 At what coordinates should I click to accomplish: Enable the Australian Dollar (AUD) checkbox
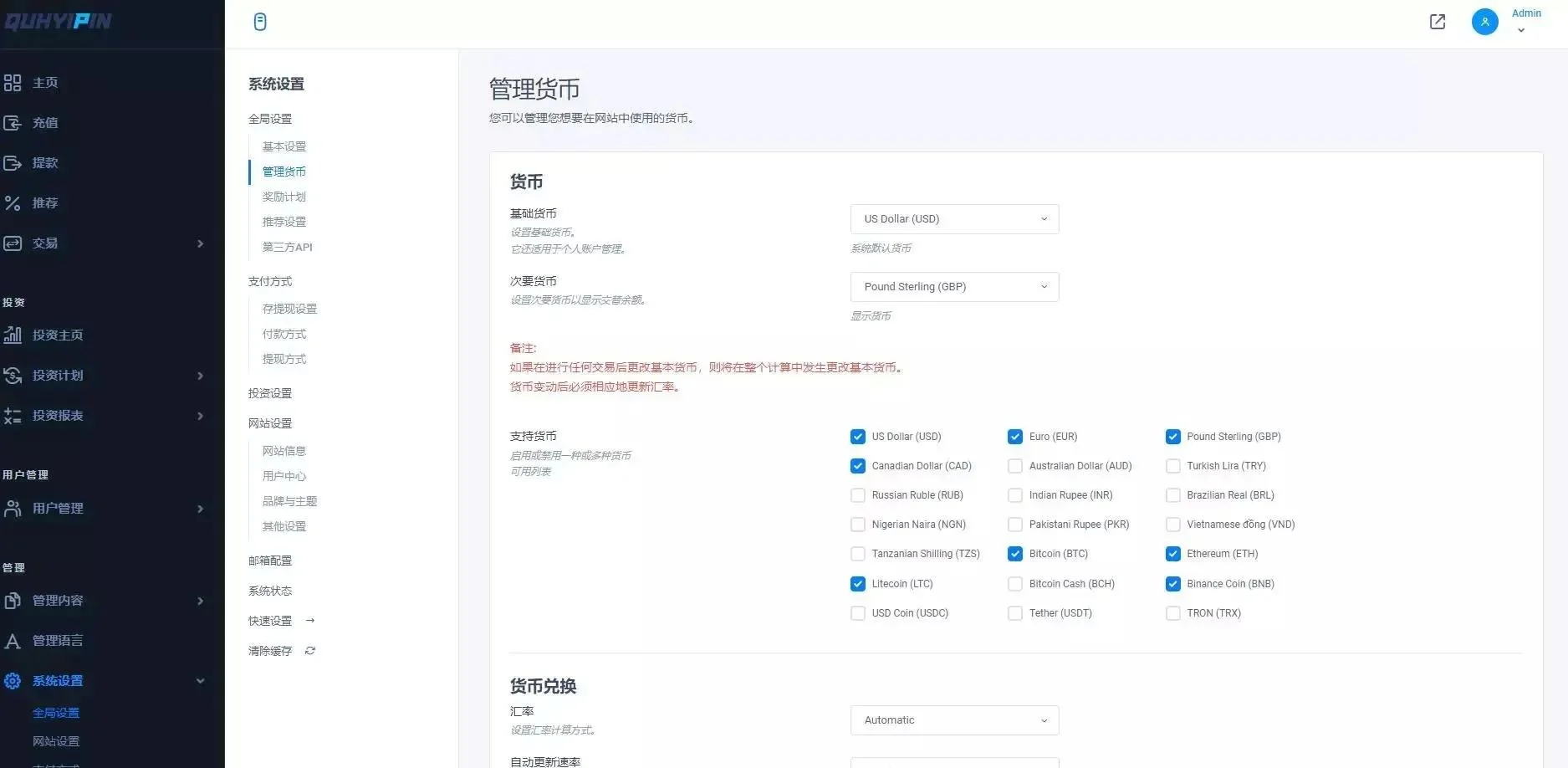pyautogui.click(x=1014, y=466)
